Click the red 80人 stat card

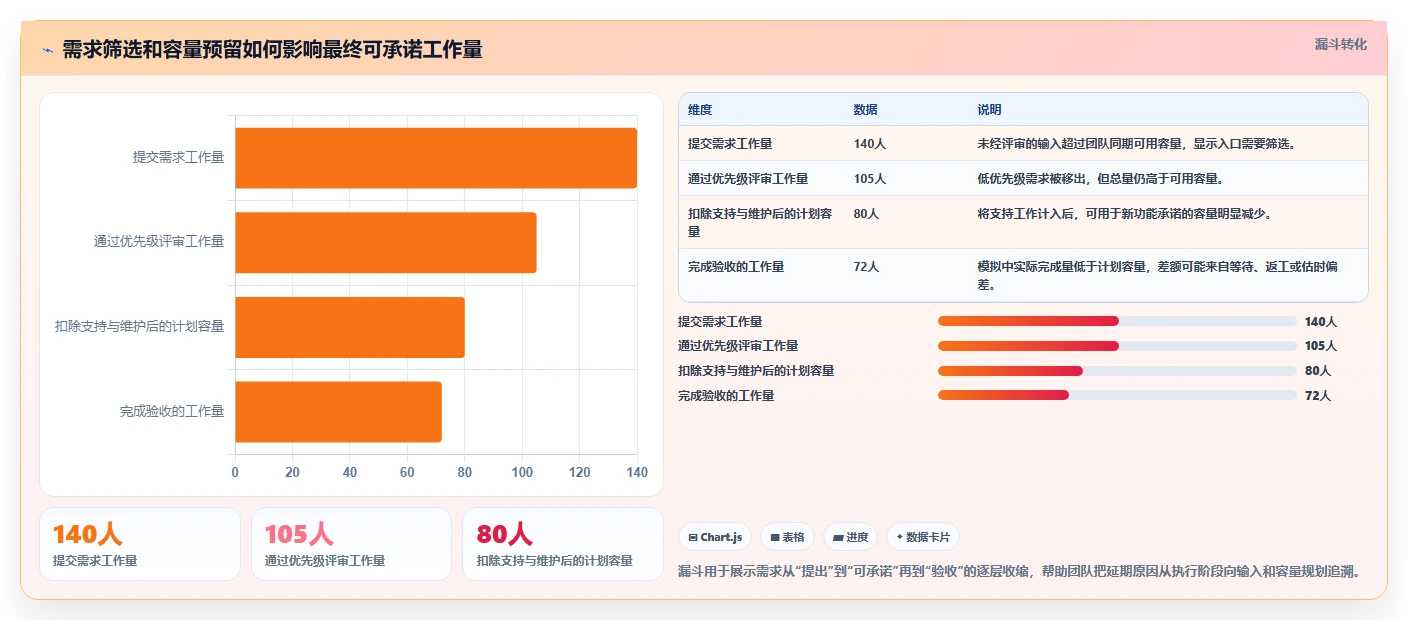click(x=563, y=544)
